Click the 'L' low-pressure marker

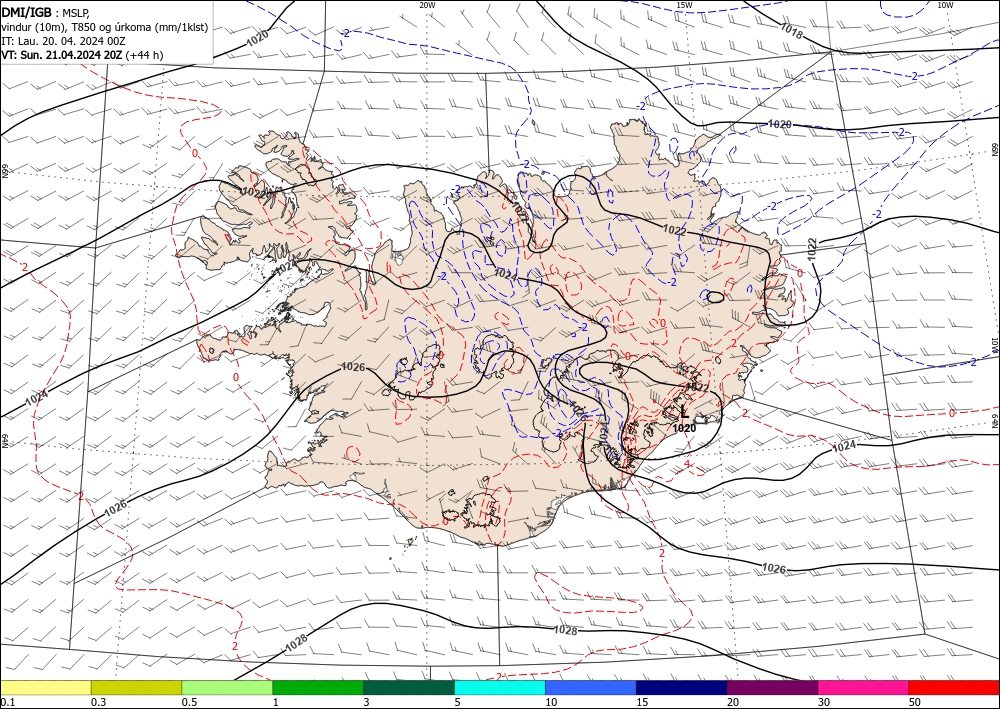coord(684,412)
